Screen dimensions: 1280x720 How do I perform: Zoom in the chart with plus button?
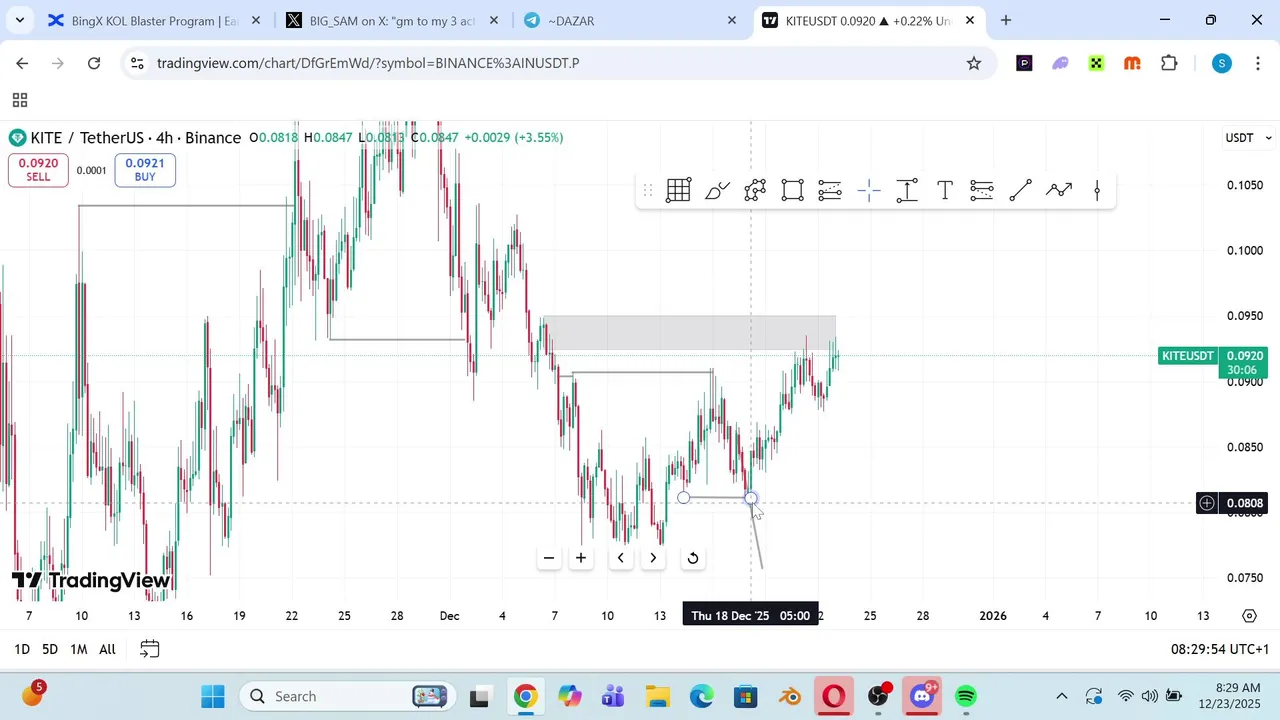click(581, 558)
